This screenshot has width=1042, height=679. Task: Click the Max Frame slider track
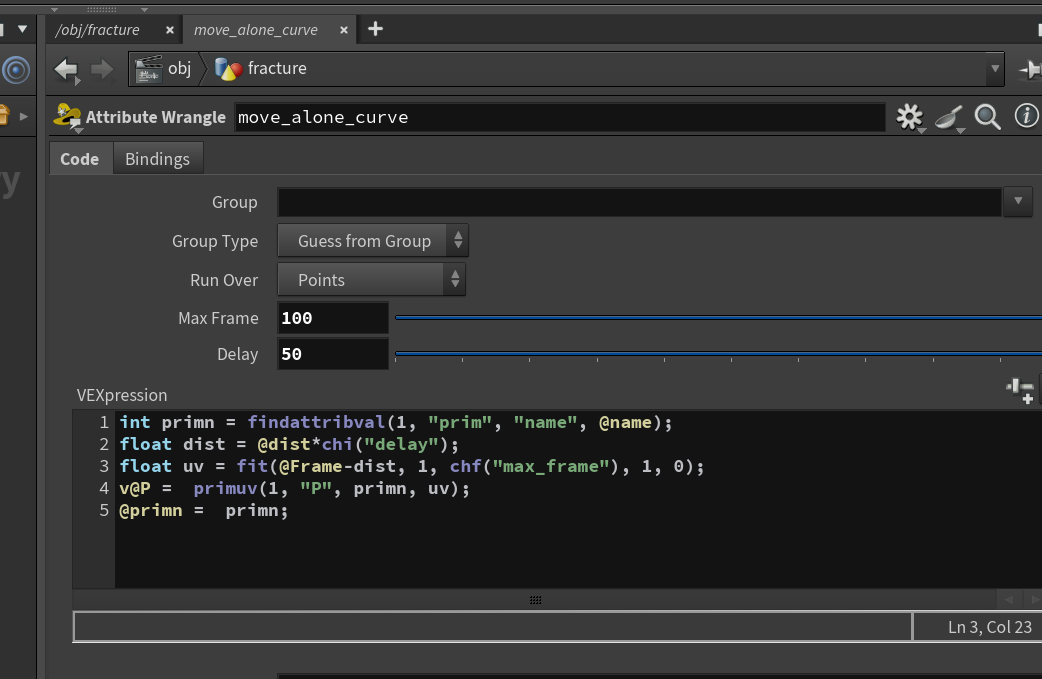click(x=718, y=318)
